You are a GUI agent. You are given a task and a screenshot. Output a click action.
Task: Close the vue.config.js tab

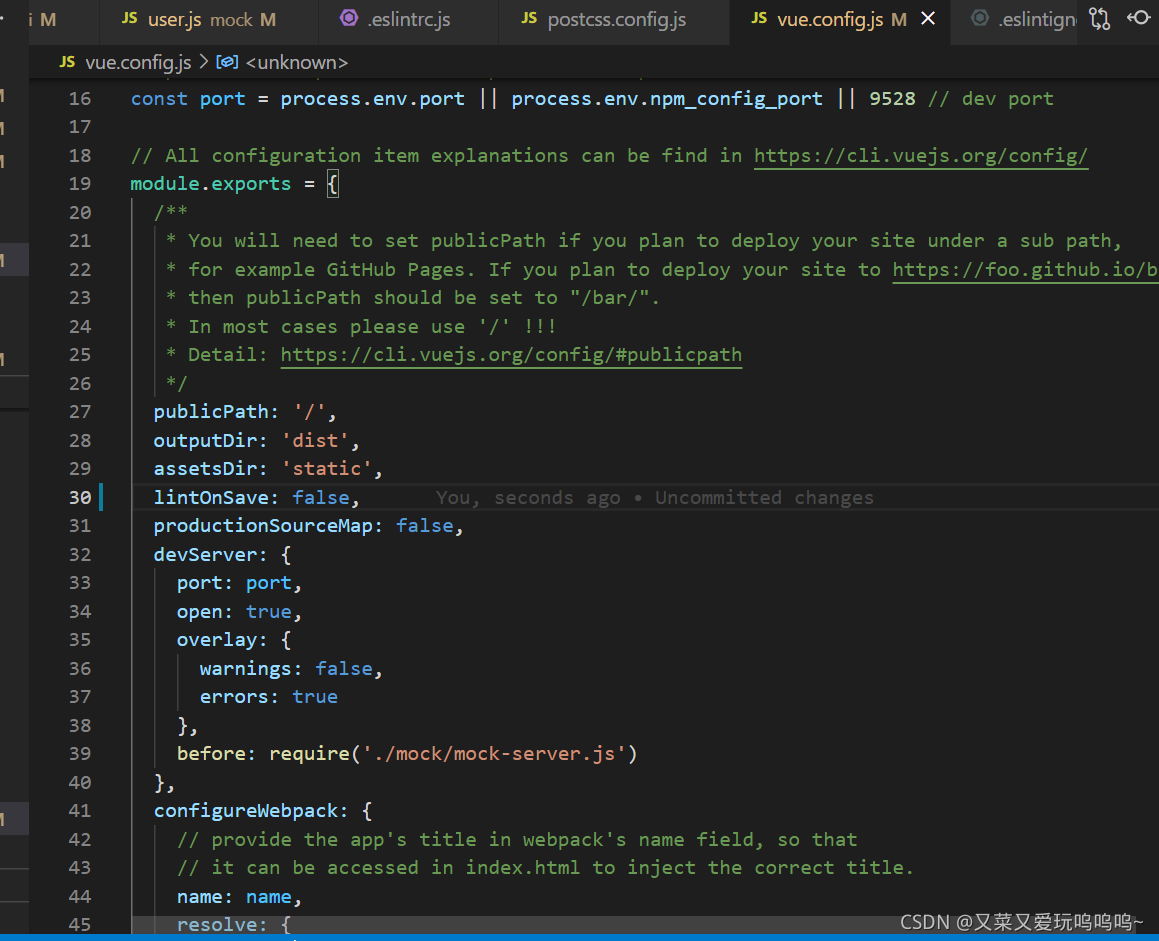[x=928, y=18]
